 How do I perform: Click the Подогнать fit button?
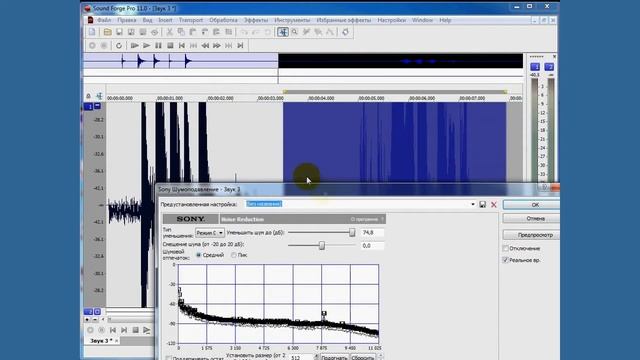pyautogui.click(x=334, y=357)
